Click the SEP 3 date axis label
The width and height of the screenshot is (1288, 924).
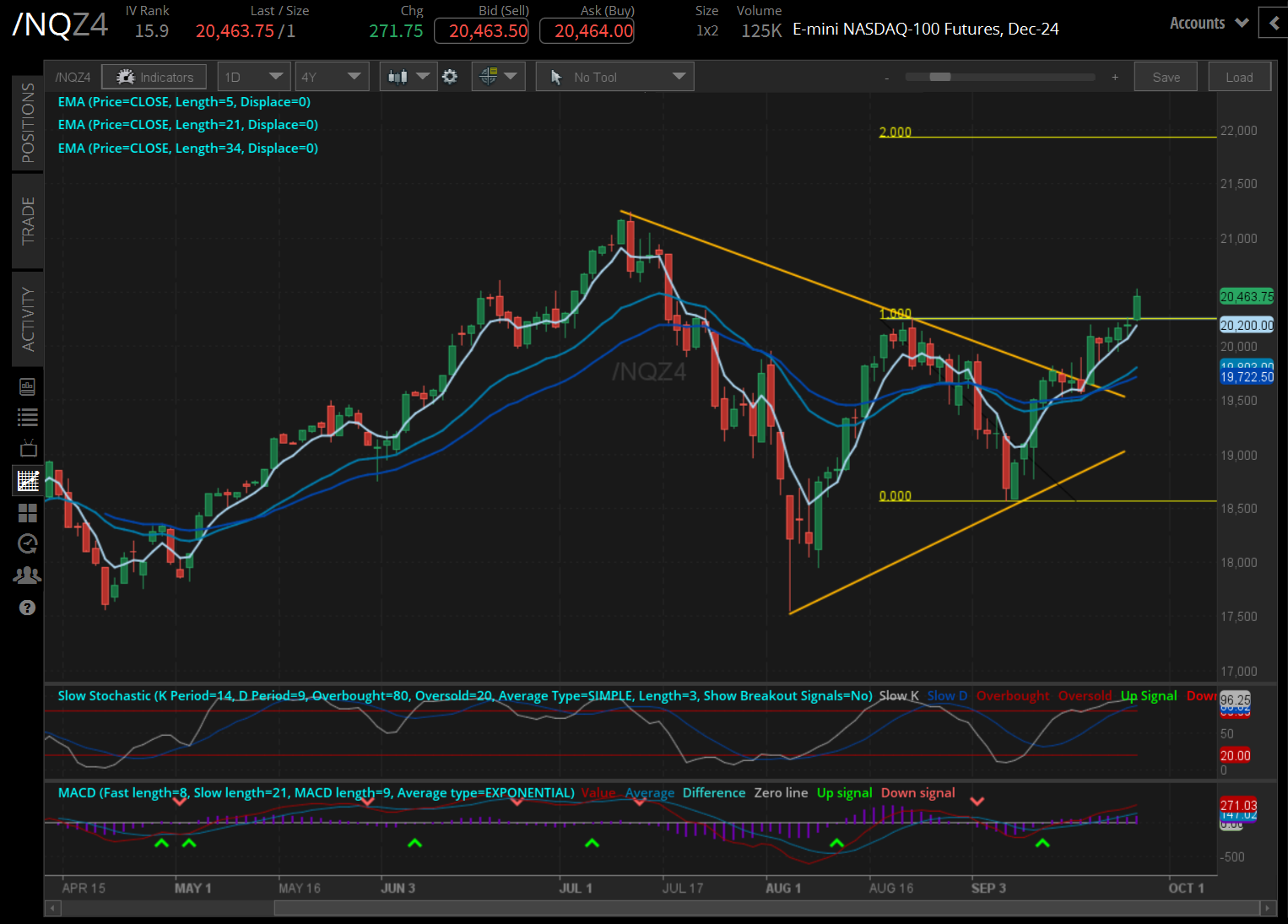click(988, 888)
